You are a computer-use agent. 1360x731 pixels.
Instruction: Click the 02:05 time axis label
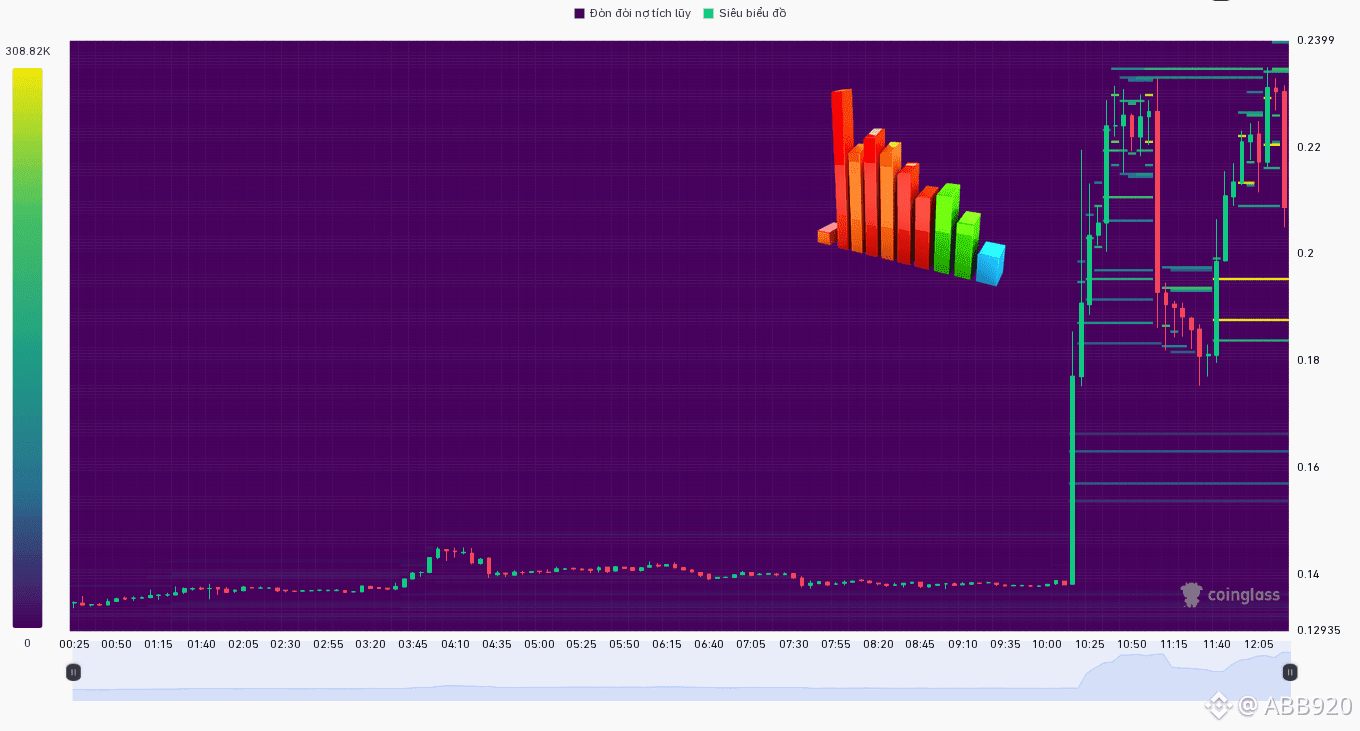(x=243, y=644)
